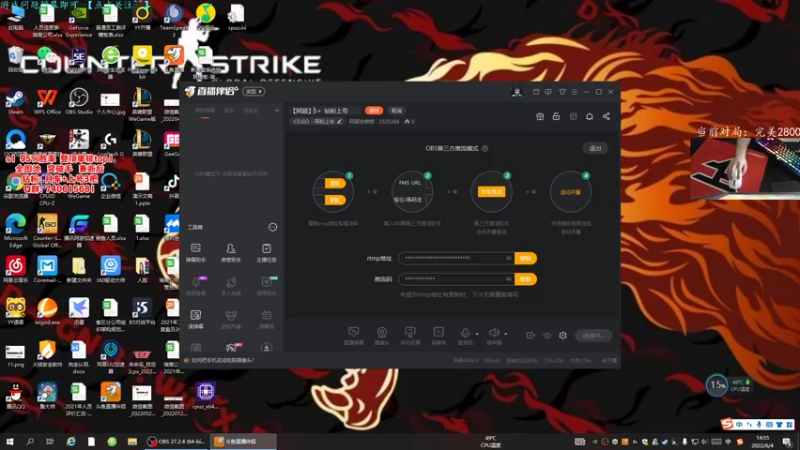Exit OBS third-party streaming mode
800x450 pixels.
click(x=595, y=148)
